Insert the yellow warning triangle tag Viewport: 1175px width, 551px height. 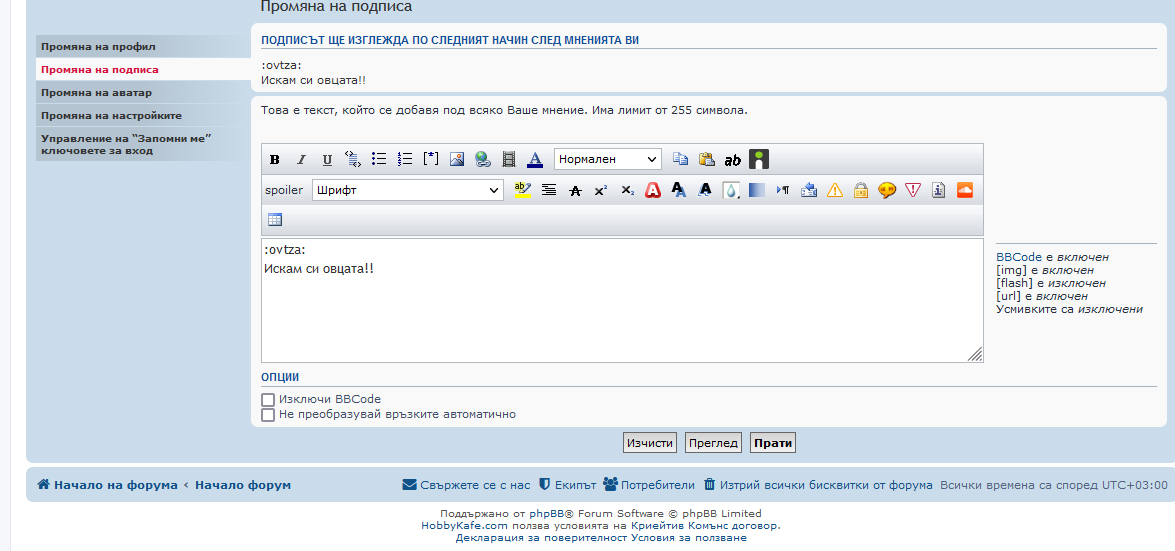click(x=835, y=190)
